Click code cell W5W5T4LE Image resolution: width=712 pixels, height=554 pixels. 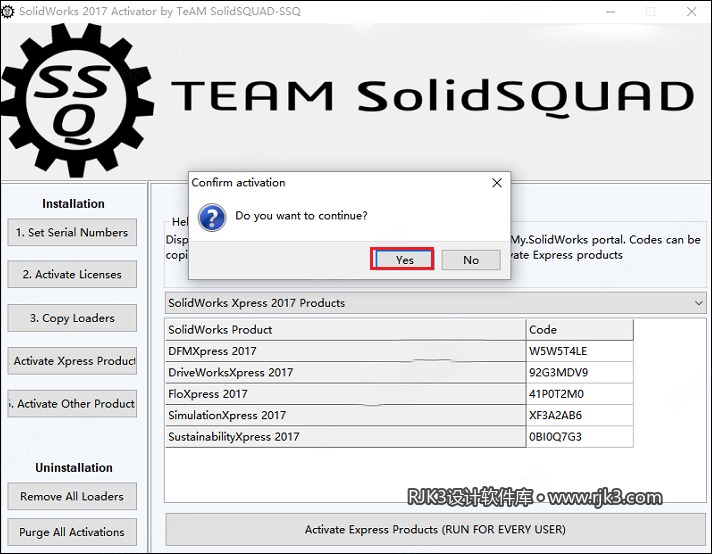pos(579,351)
